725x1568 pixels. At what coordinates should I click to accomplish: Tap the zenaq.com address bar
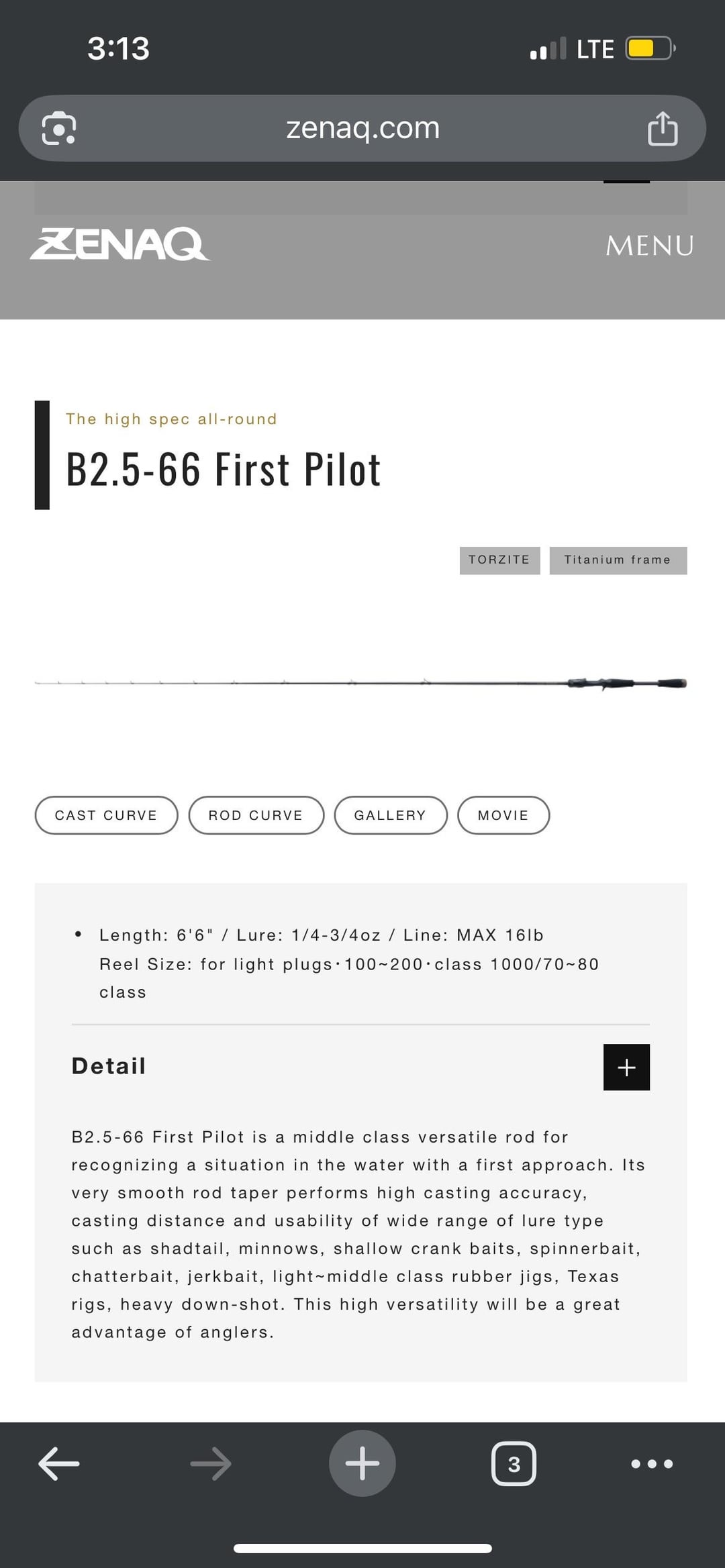click(362, 128)
